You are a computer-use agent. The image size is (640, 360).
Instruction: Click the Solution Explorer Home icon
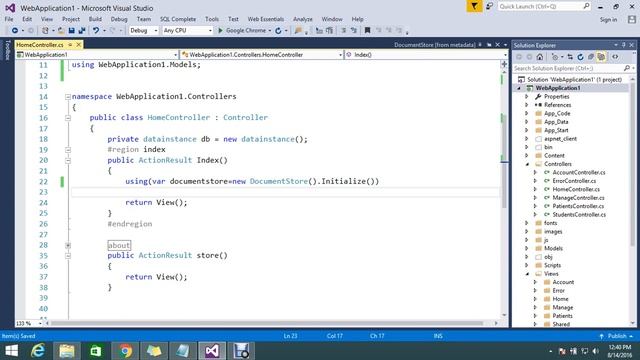[x=540, y=57]
